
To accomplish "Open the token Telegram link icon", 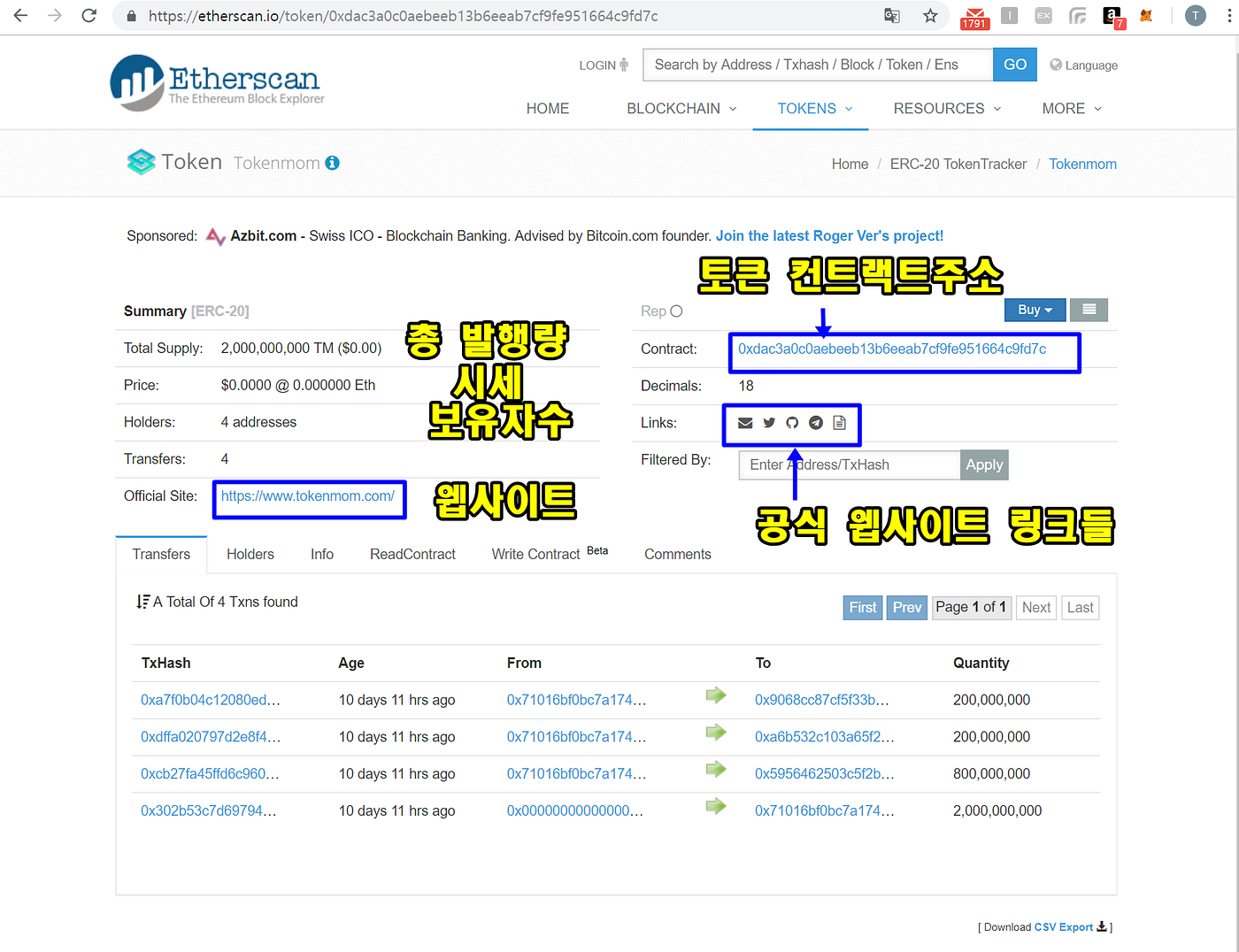I will tap(816, 423).
